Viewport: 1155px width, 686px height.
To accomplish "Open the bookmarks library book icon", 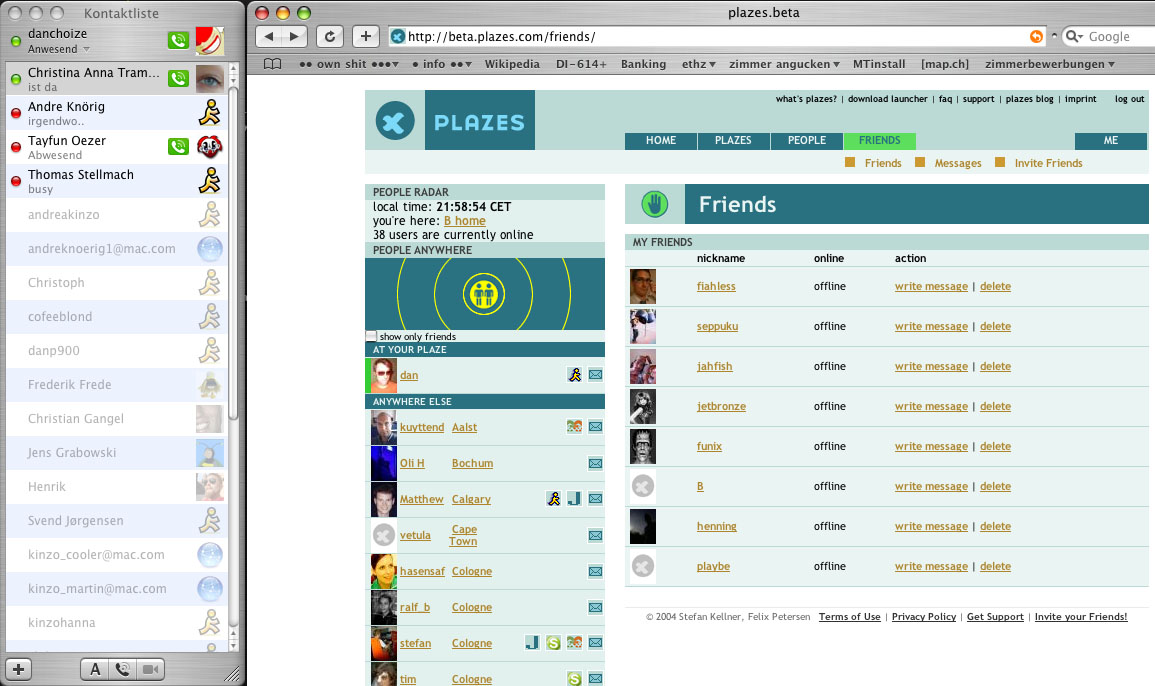I will (x=273, y=64).
